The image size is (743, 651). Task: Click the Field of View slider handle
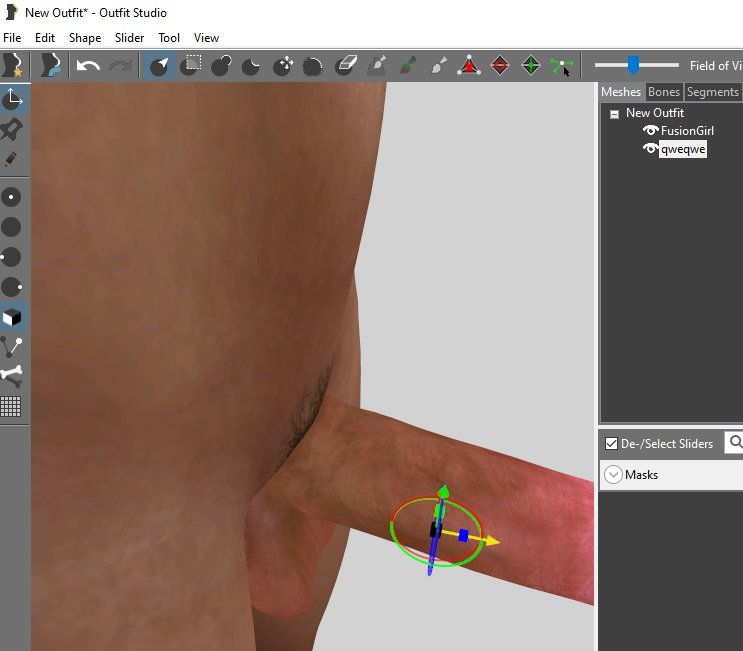tap(633, 66)
